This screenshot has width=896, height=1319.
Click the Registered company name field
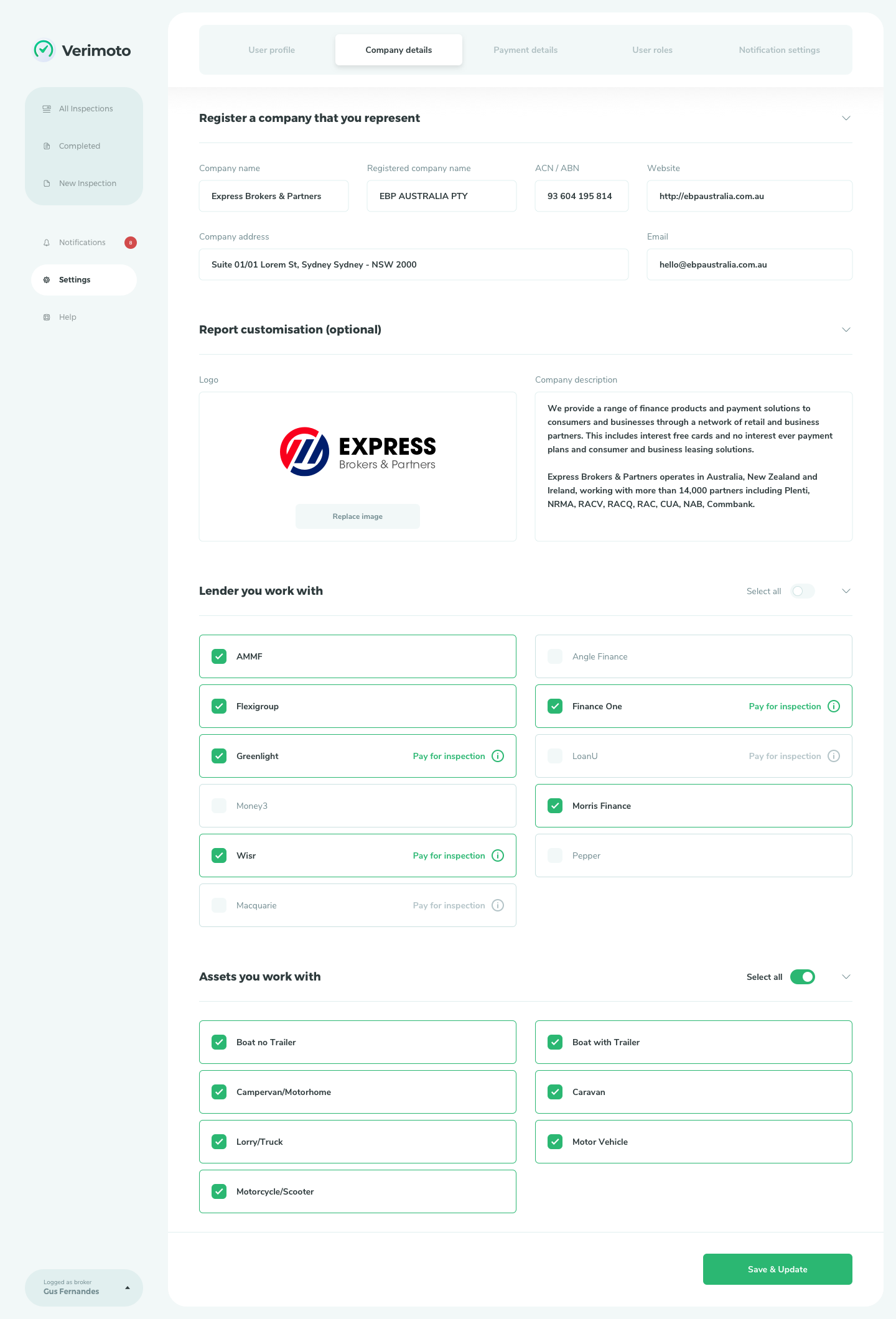pyautogui.click(x=442, y=196)
